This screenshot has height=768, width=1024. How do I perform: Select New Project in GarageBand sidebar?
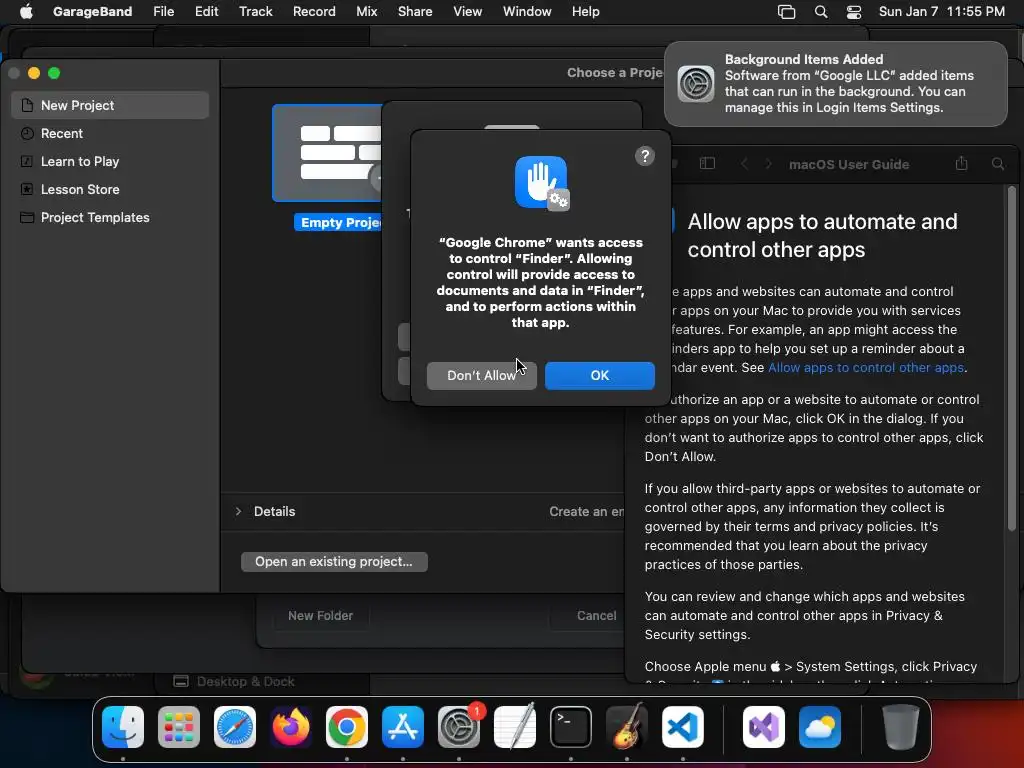pyautogui.click(x=110, y=105)
